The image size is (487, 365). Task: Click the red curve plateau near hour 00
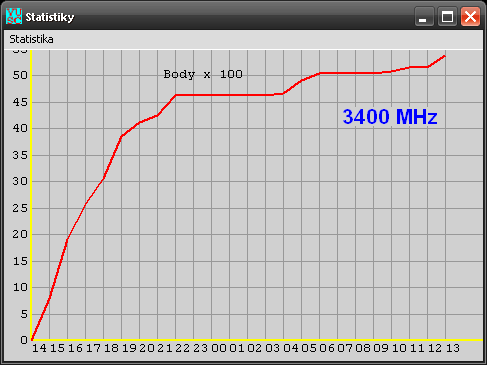click(219, 95)
